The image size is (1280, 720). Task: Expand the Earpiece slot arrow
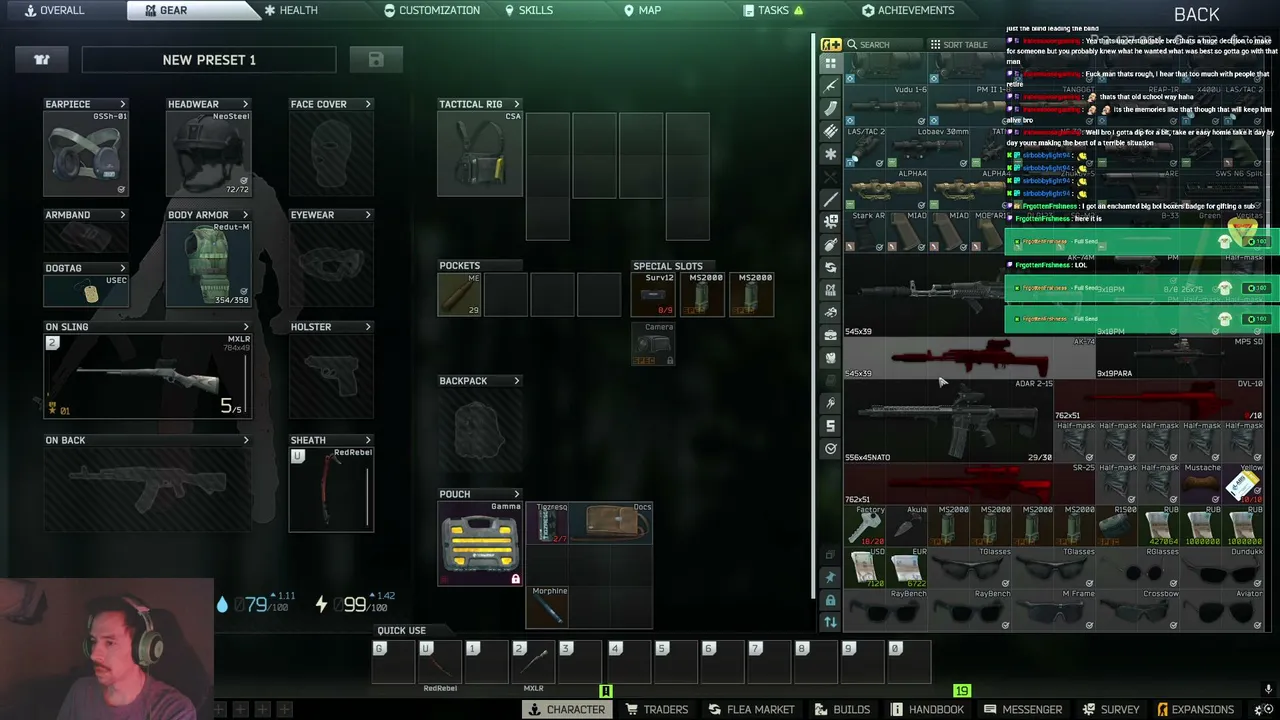(x=122, y=104)
